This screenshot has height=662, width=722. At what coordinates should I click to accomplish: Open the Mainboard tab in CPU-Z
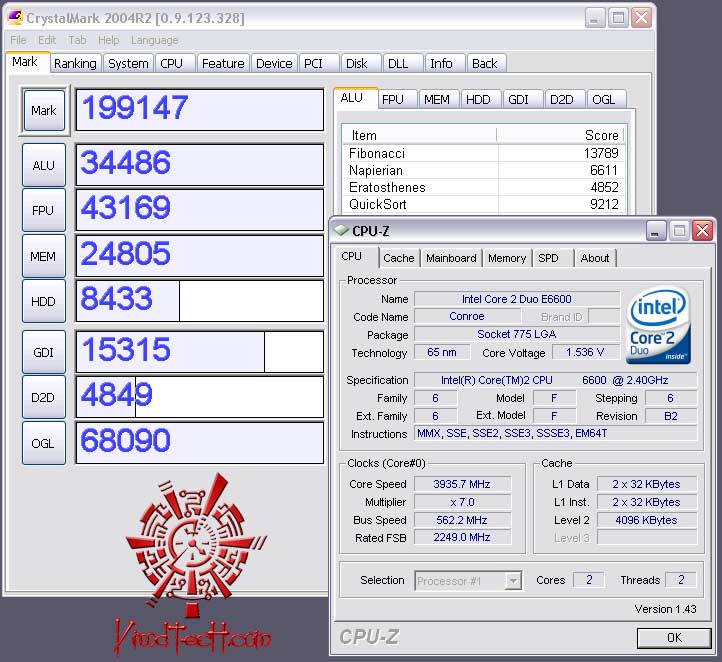tap(451, 258)
